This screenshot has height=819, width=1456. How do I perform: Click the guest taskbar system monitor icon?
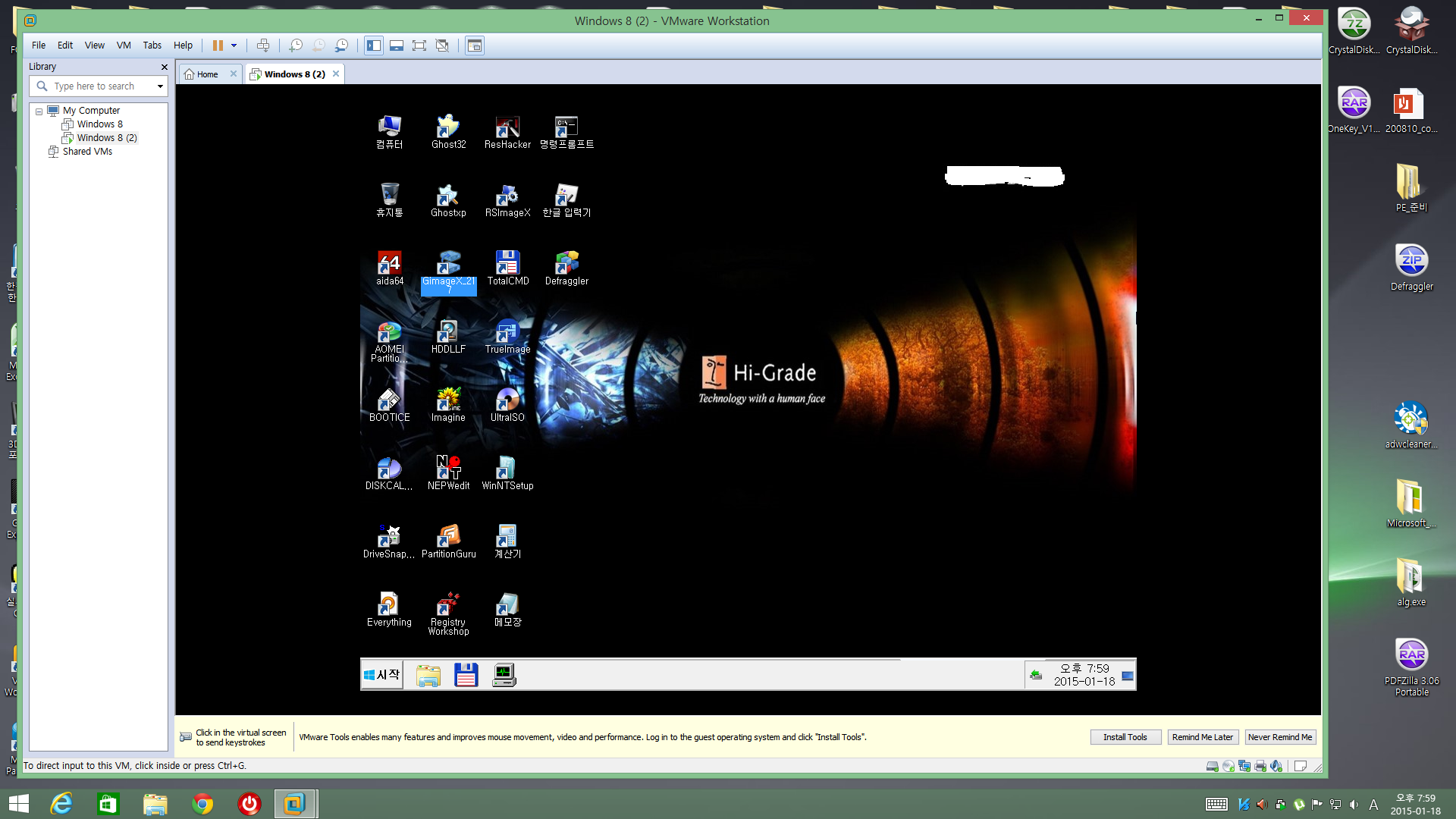[504, 675]
